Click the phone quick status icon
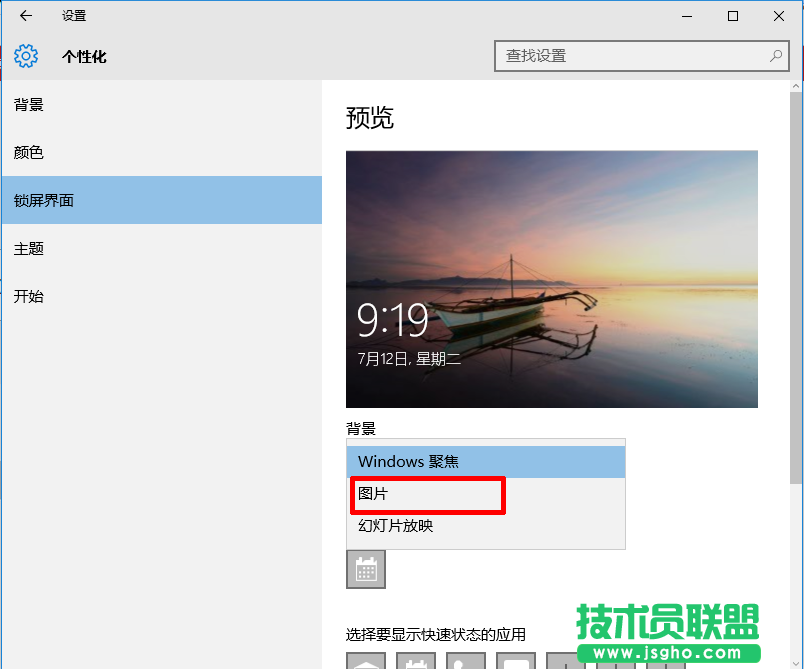 (x=465, y=661)
